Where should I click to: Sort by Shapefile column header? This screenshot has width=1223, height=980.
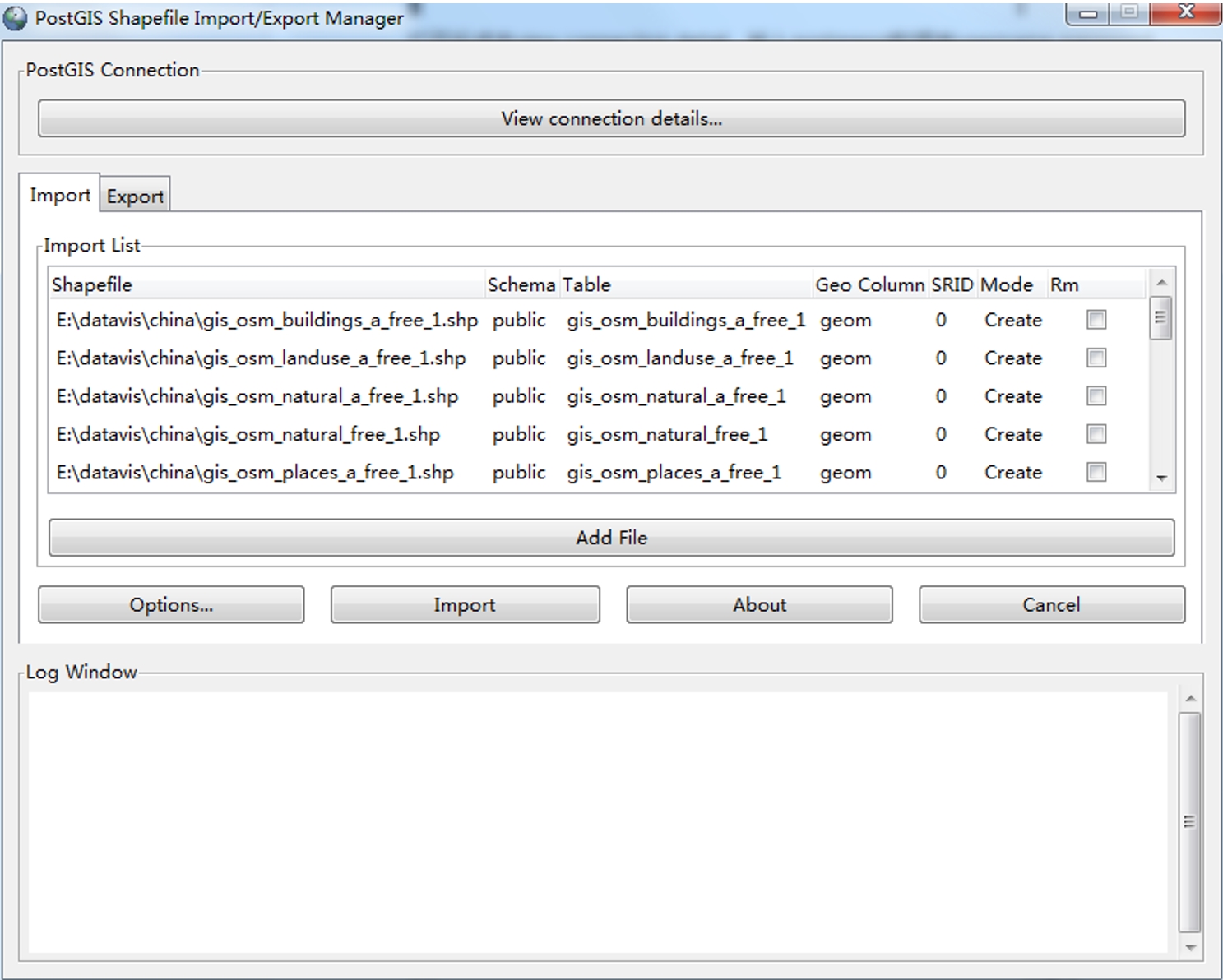[263, 284]
